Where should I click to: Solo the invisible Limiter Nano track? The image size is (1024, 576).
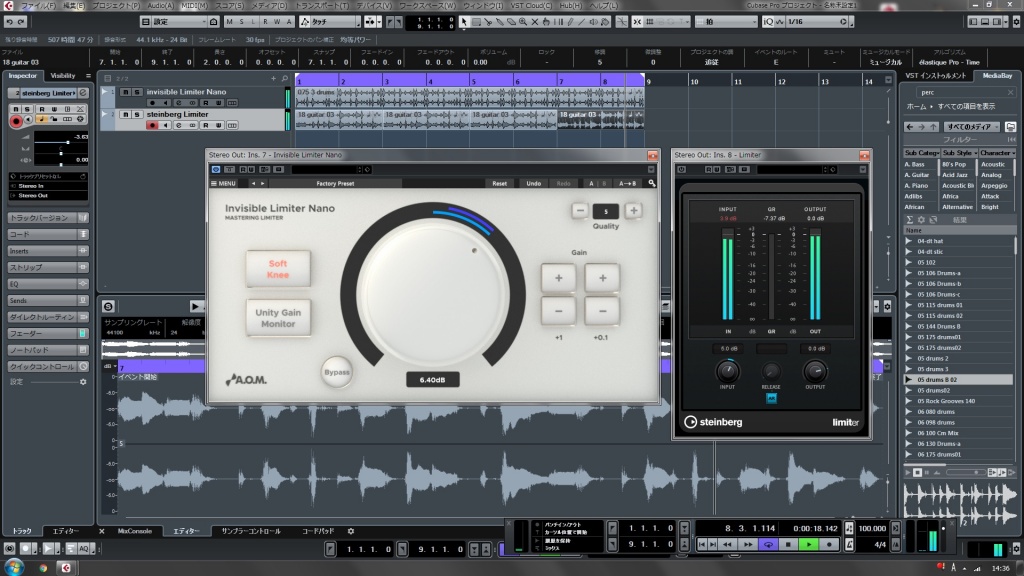click(x=137, y=92)
